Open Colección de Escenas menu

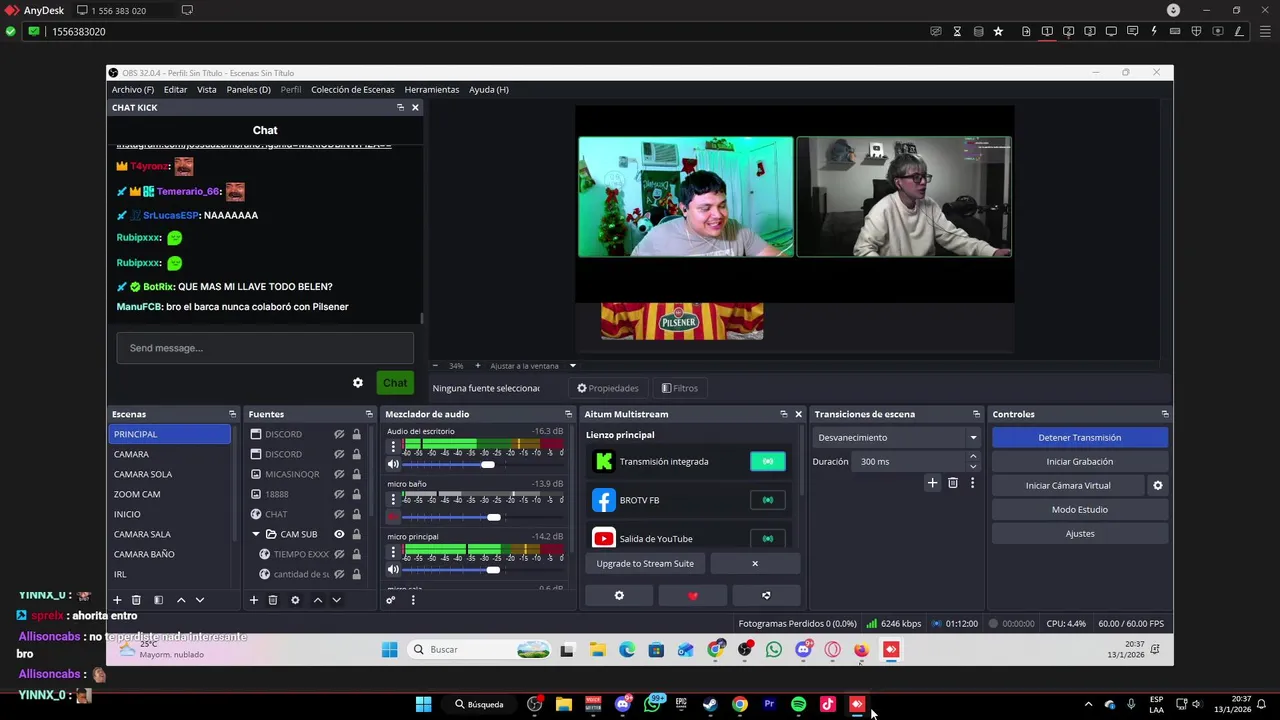[x=353, y=90]
